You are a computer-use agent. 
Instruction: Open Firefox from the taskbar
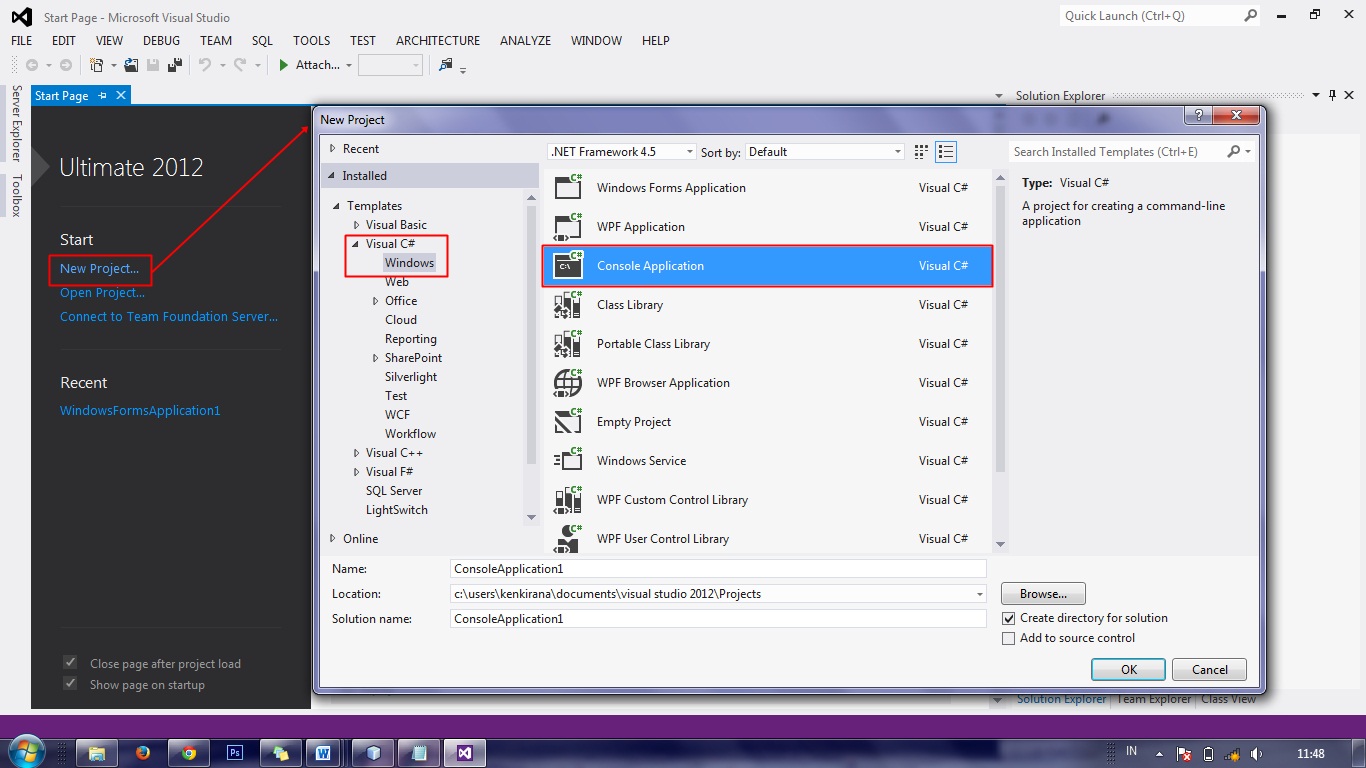click(143, 752)
